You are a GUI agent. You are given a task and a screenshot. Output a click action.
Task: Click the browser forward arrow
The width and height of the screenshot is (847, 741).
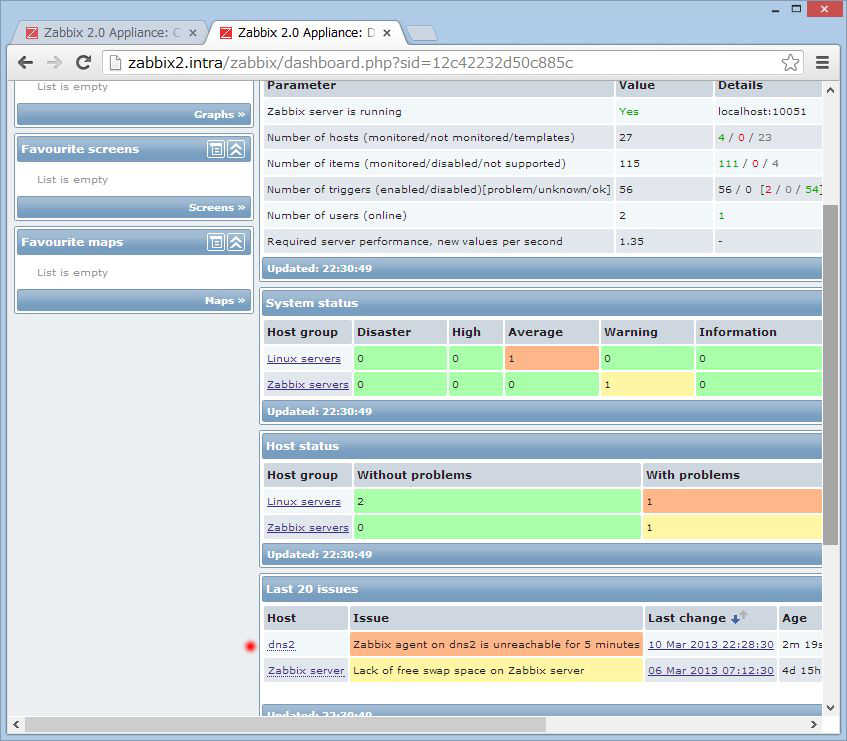(x=55, y=63)
